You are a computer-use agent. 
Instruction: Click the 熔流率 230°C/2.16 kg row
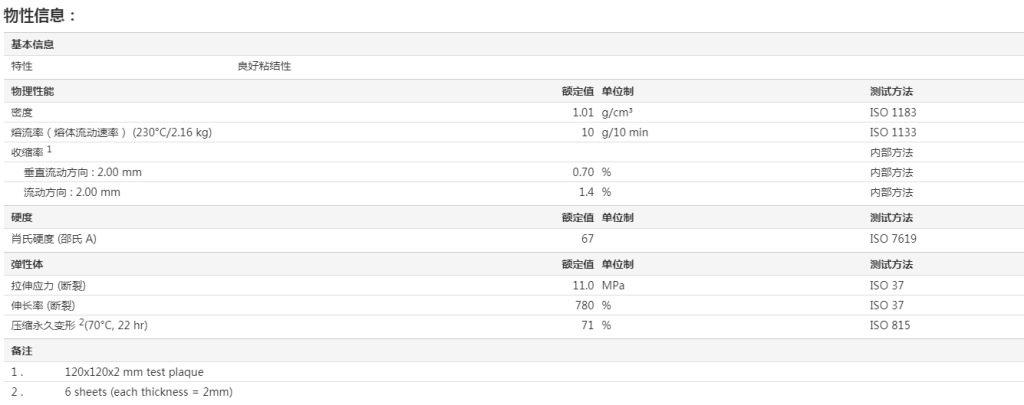(x=512, y=132)
